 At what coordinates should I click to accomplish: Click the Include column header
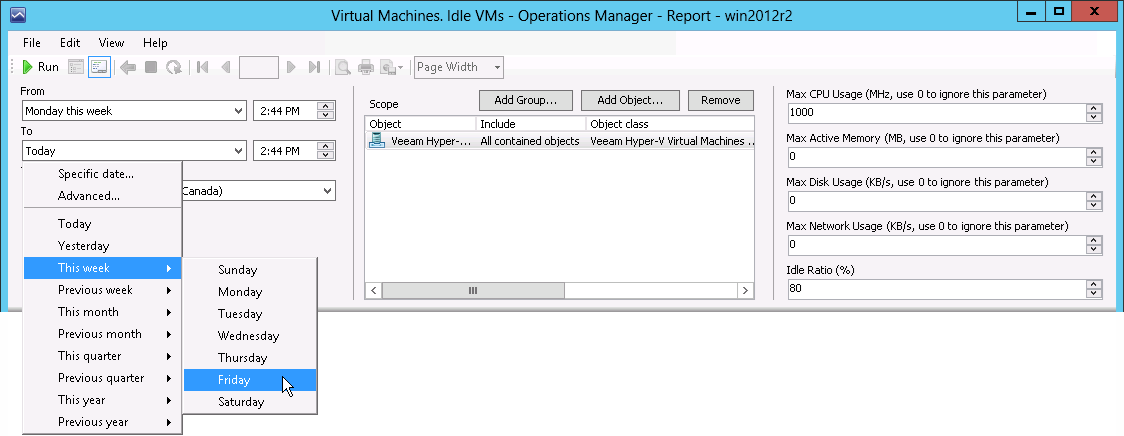pos(530,124)
